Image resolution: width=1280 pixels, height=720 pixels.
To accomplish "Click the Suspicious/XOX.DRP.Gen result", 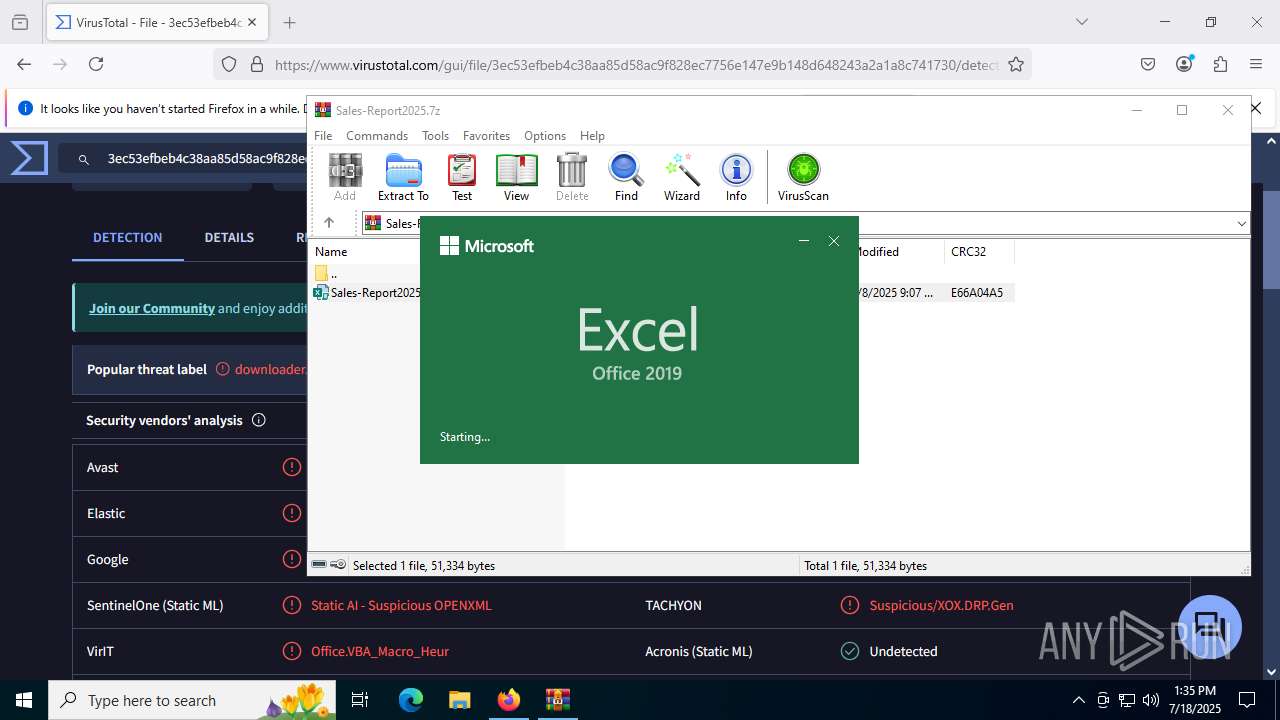I will point(941,605).
